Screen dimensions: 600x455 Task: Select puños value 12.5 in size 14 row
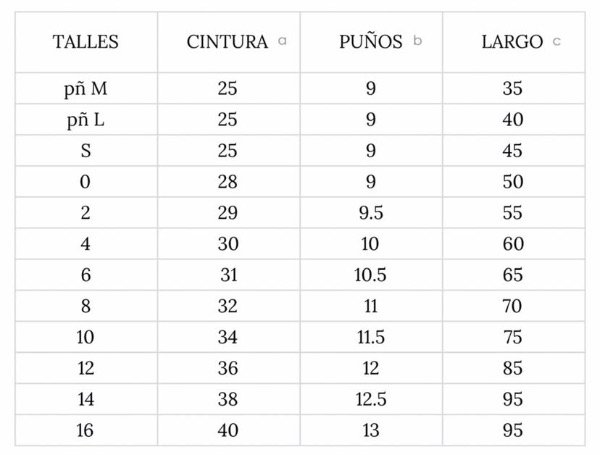(371, 400)
